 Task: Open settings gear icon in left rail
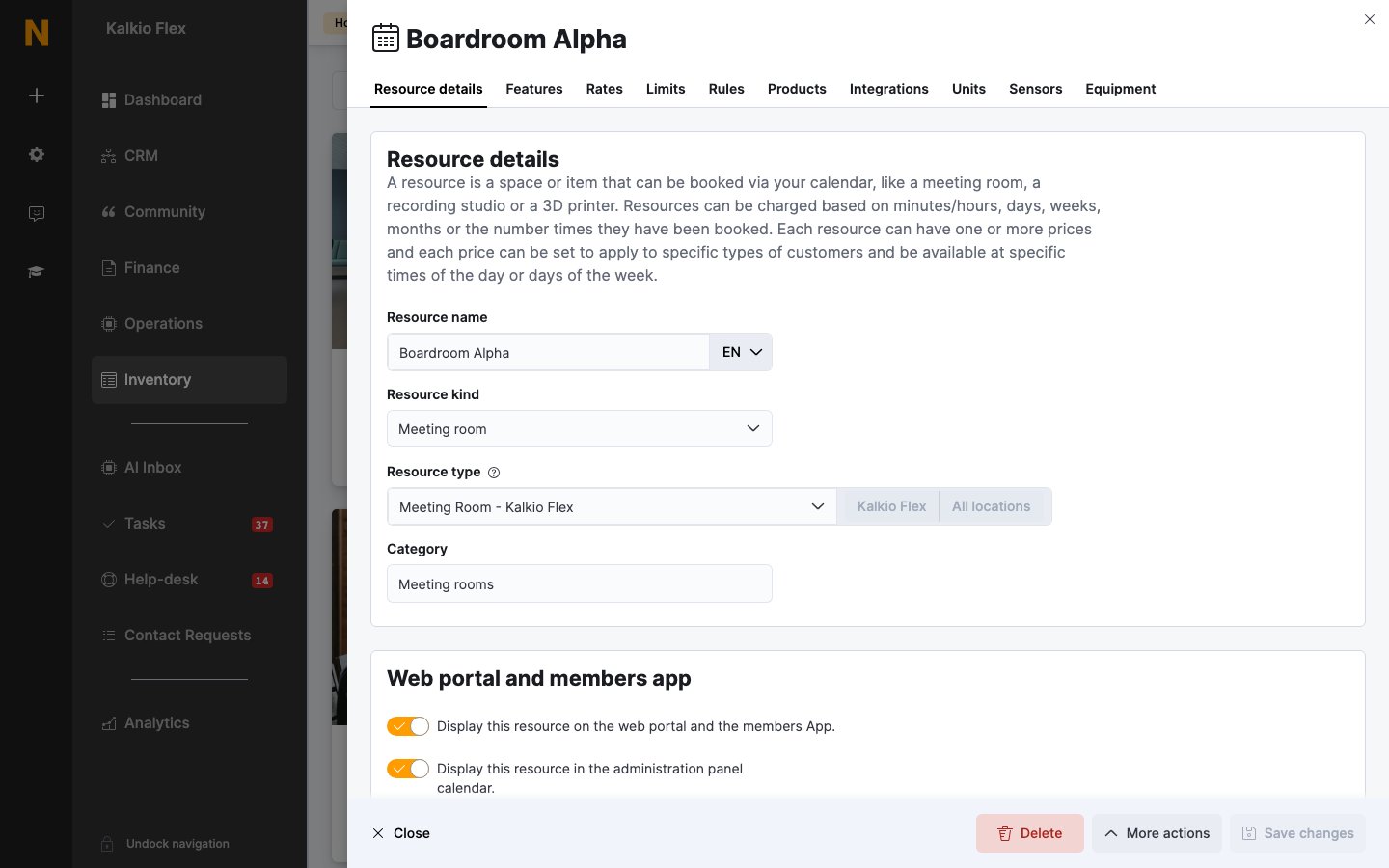[x=37, y=154]
